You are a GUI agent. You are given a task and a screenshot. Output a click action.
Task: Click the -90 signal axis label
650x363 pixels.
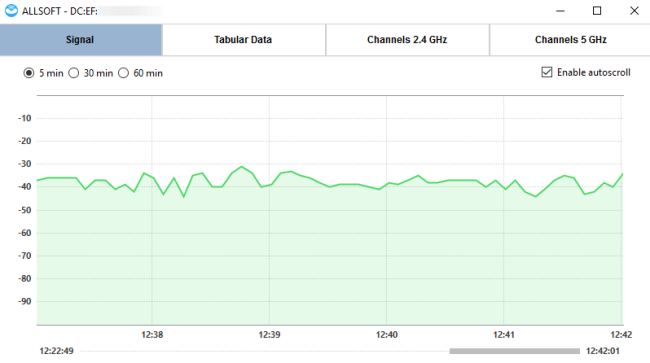25,302
